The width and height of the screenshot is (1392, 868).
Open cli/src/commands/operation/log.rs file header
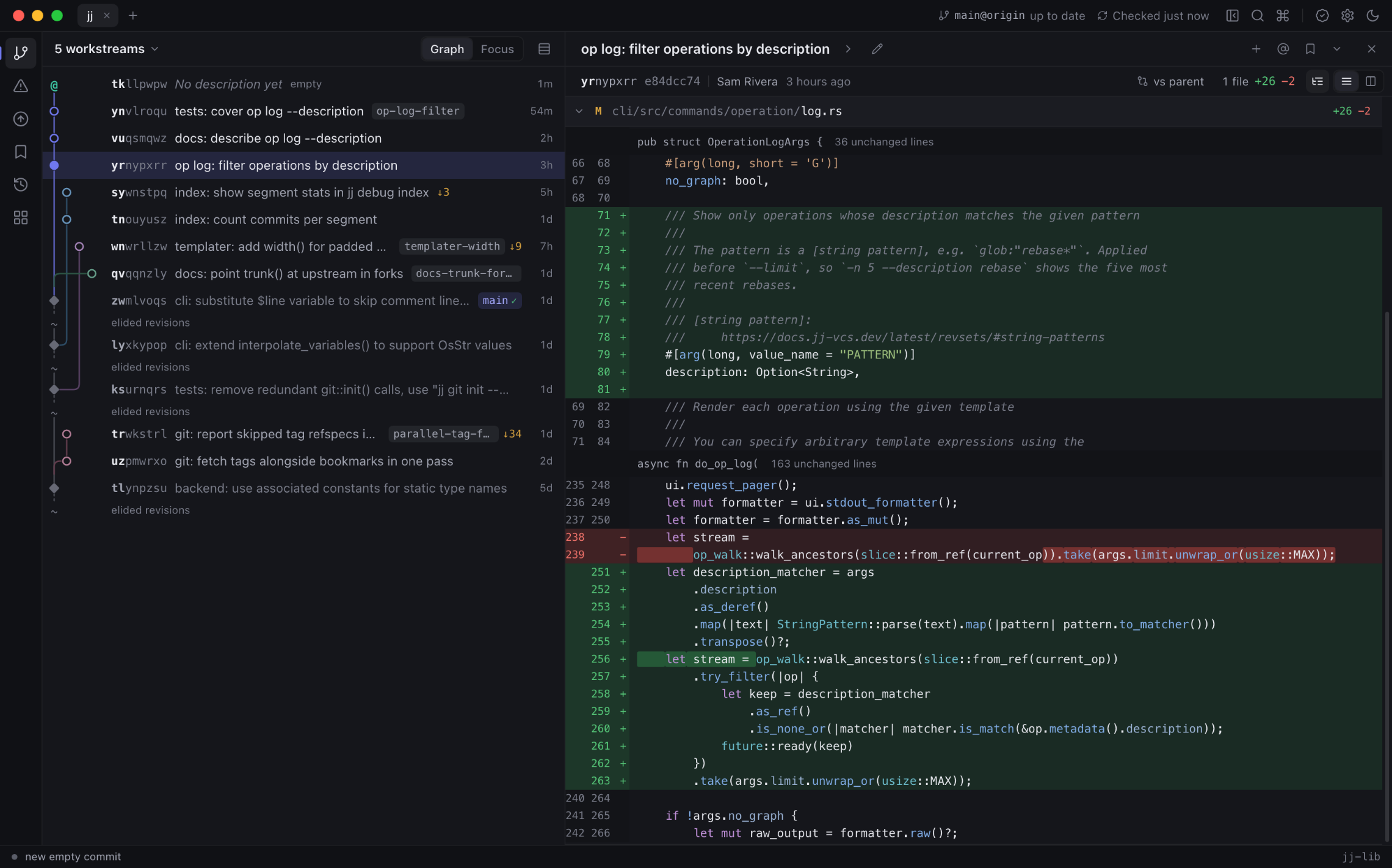tap(973, 111)
